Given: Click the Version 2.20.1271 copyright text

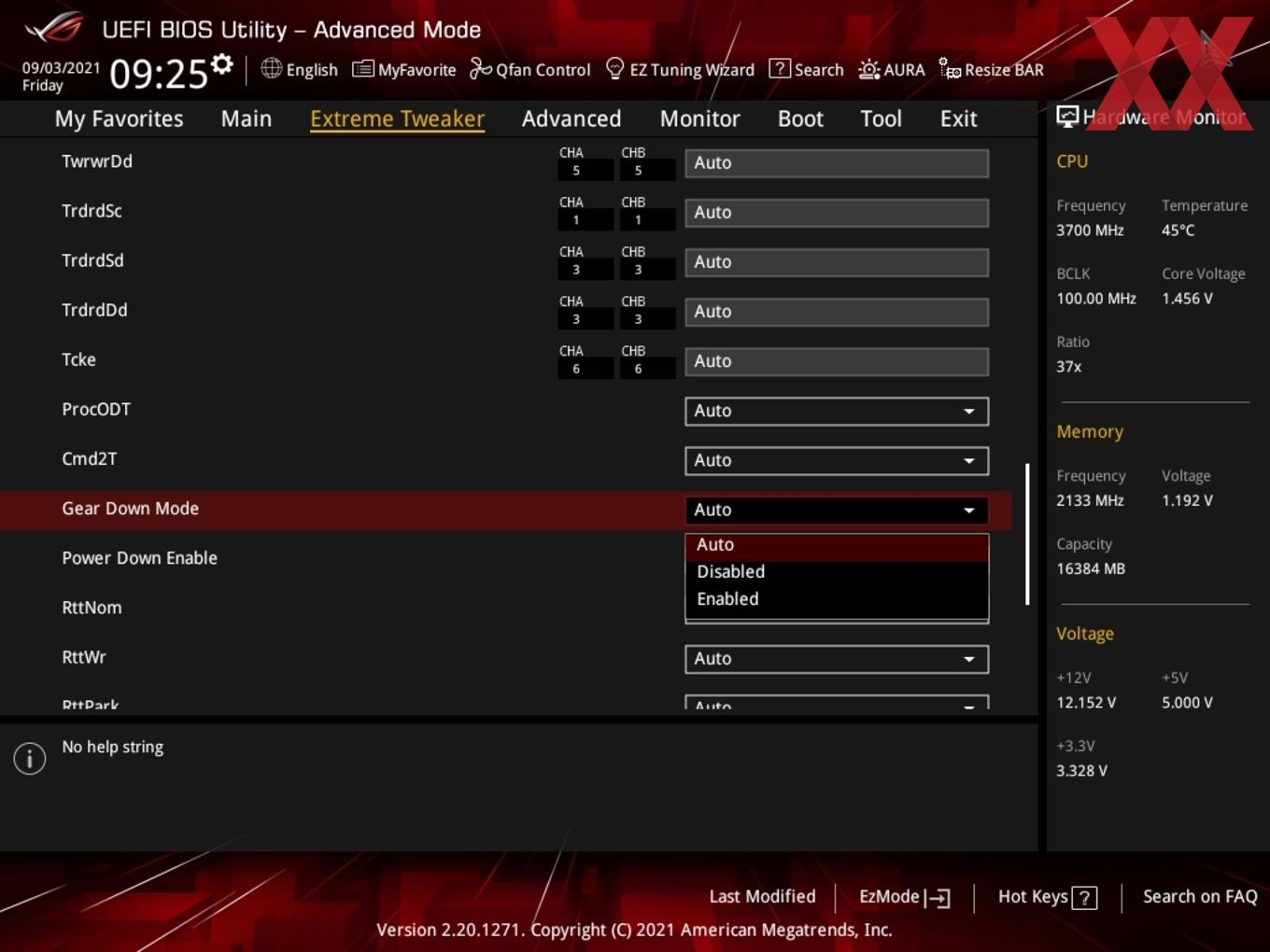Looking at the screenshot, I should [634, 931].
